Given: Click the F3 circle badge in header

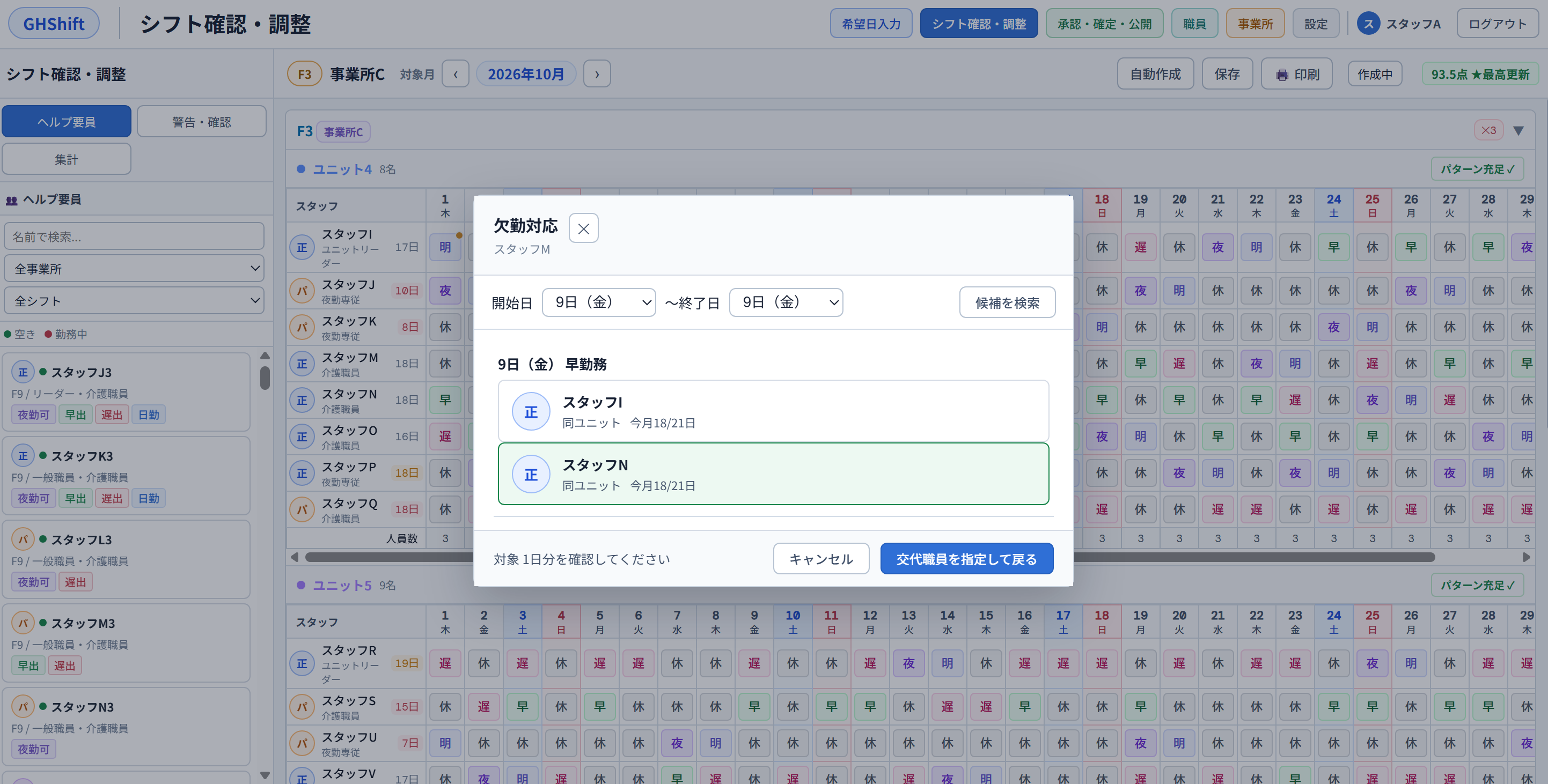Looking at the screenshot, I should click(304, 74).
